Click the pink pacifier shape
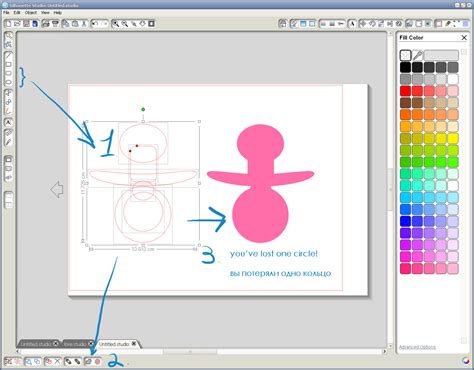The height and width of the screenshot is (370, 474). click(x=260, y=183)
